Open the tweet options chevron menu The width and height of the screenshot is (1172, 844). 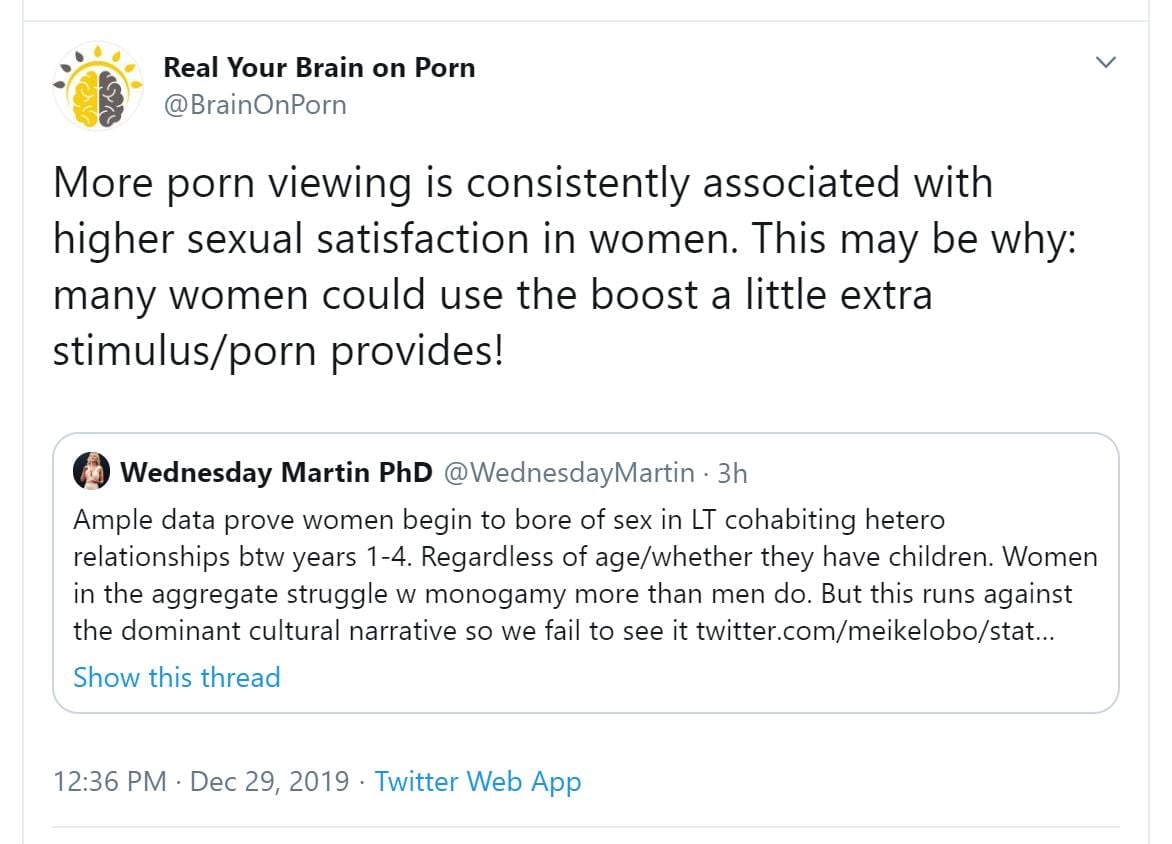1105,63
